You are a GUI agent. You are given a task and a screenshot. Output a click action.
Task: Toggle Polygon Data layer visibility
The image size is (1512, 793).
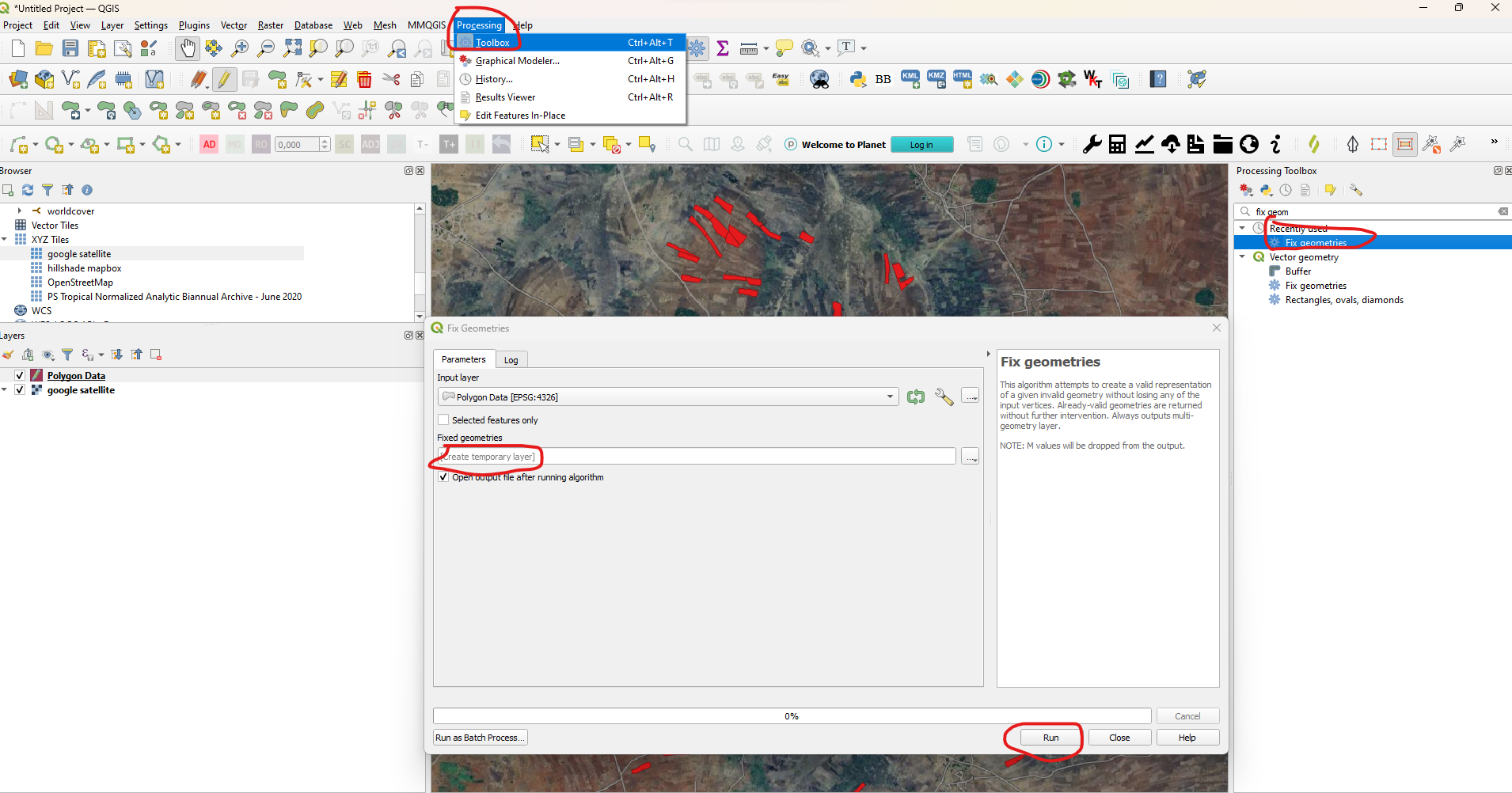(20, 376)
